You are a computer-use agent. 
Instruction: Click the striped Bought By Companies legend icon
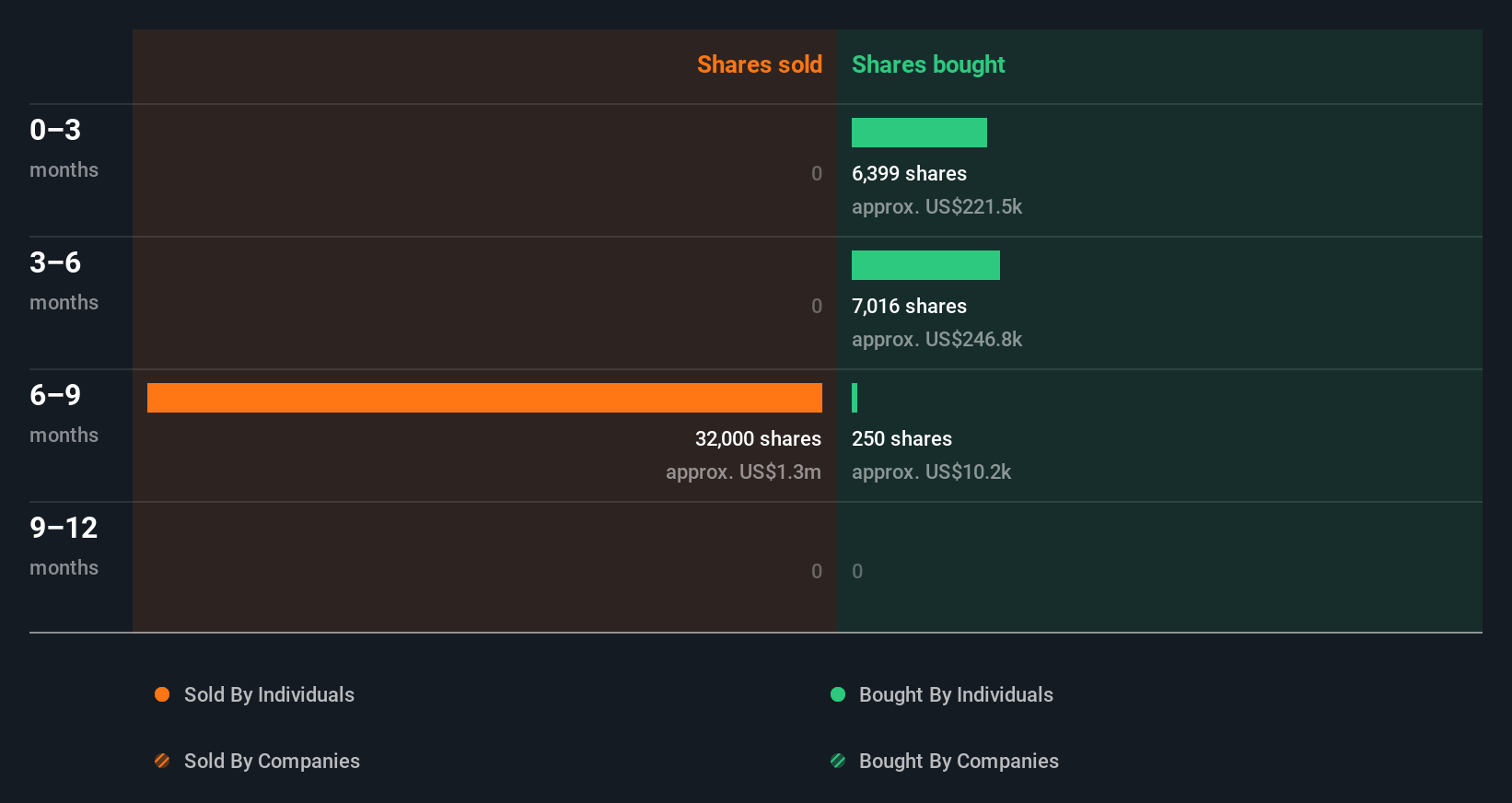point(838,761)
